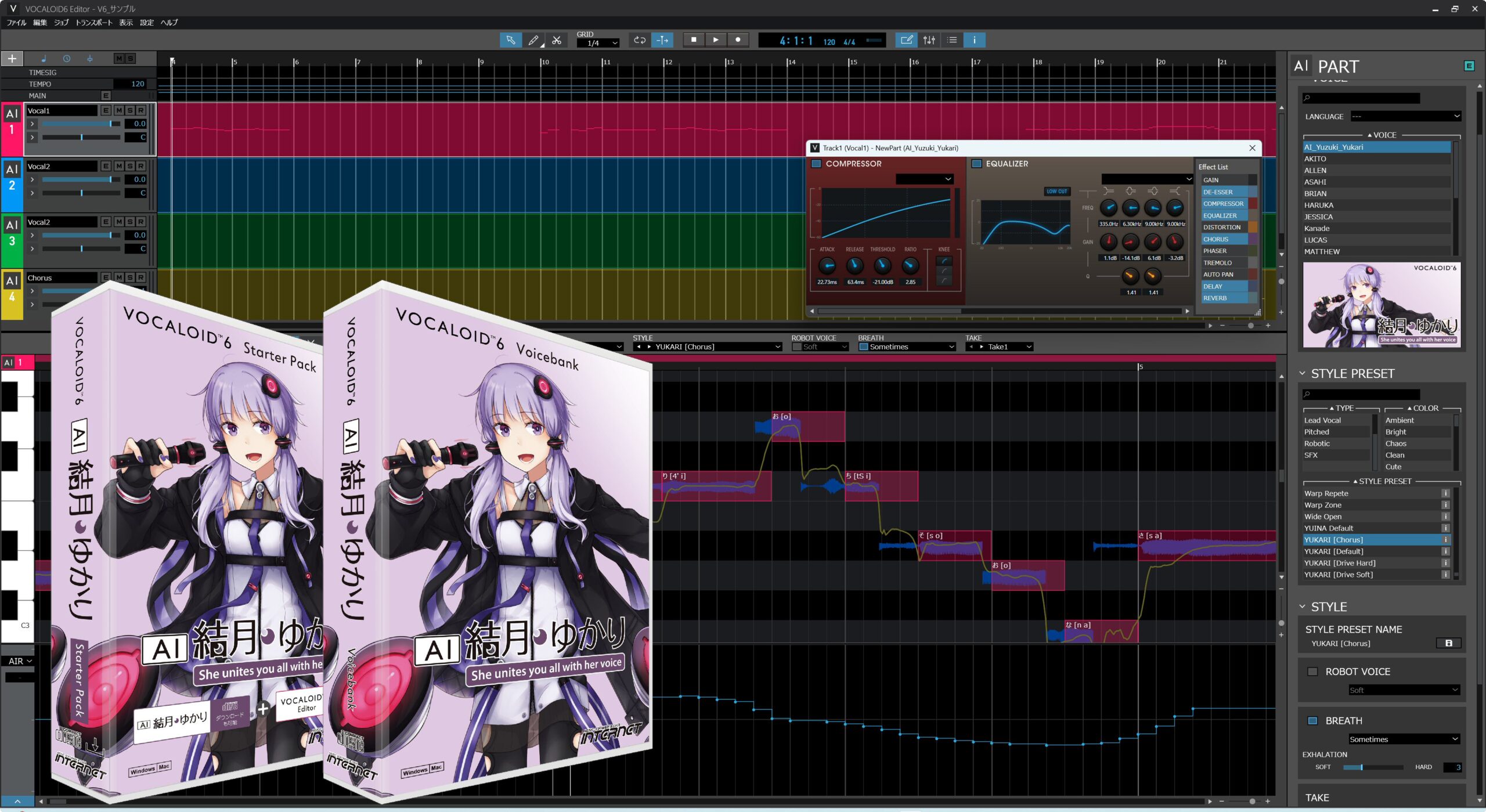Open the 編集 menu

pos(40,23)
